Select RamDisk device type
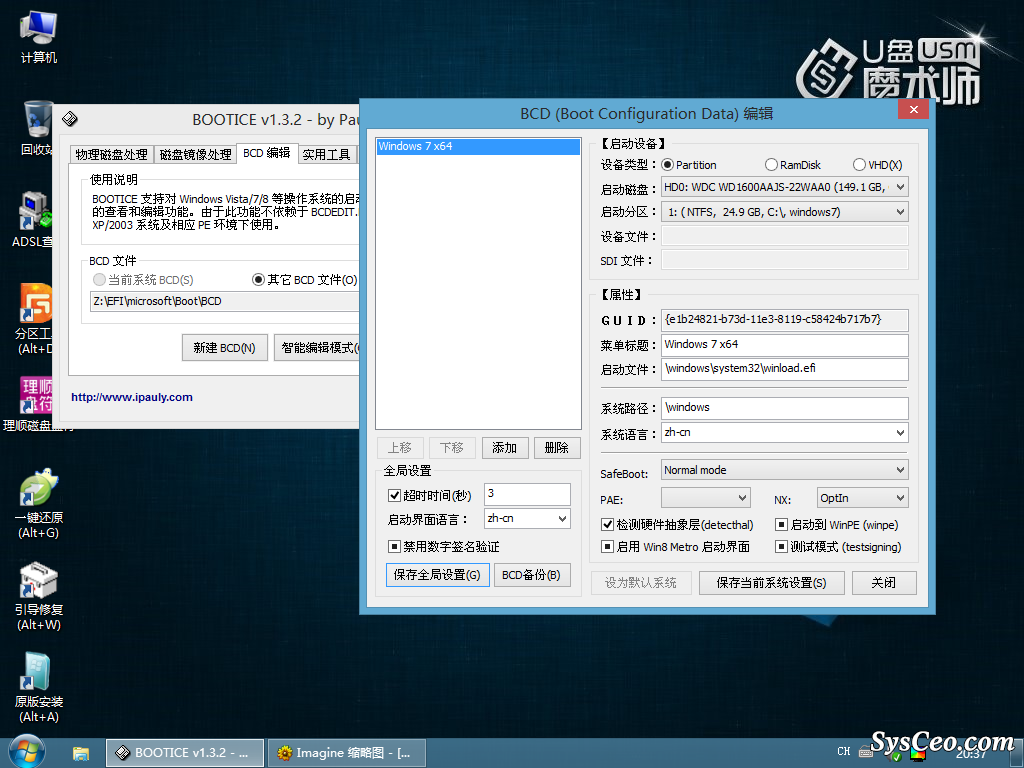Image resolution: width=1024 pixels, height=768 pixels. [771, 165]
